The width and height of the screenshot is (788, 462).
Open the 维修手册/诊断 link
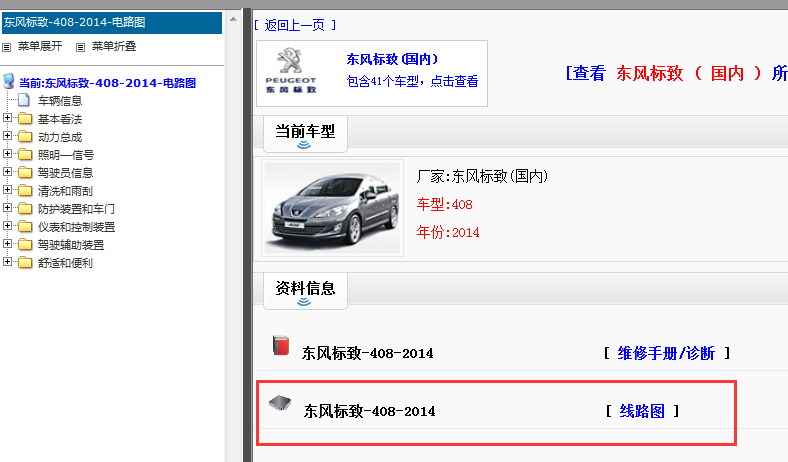click(x=666, y=353)
